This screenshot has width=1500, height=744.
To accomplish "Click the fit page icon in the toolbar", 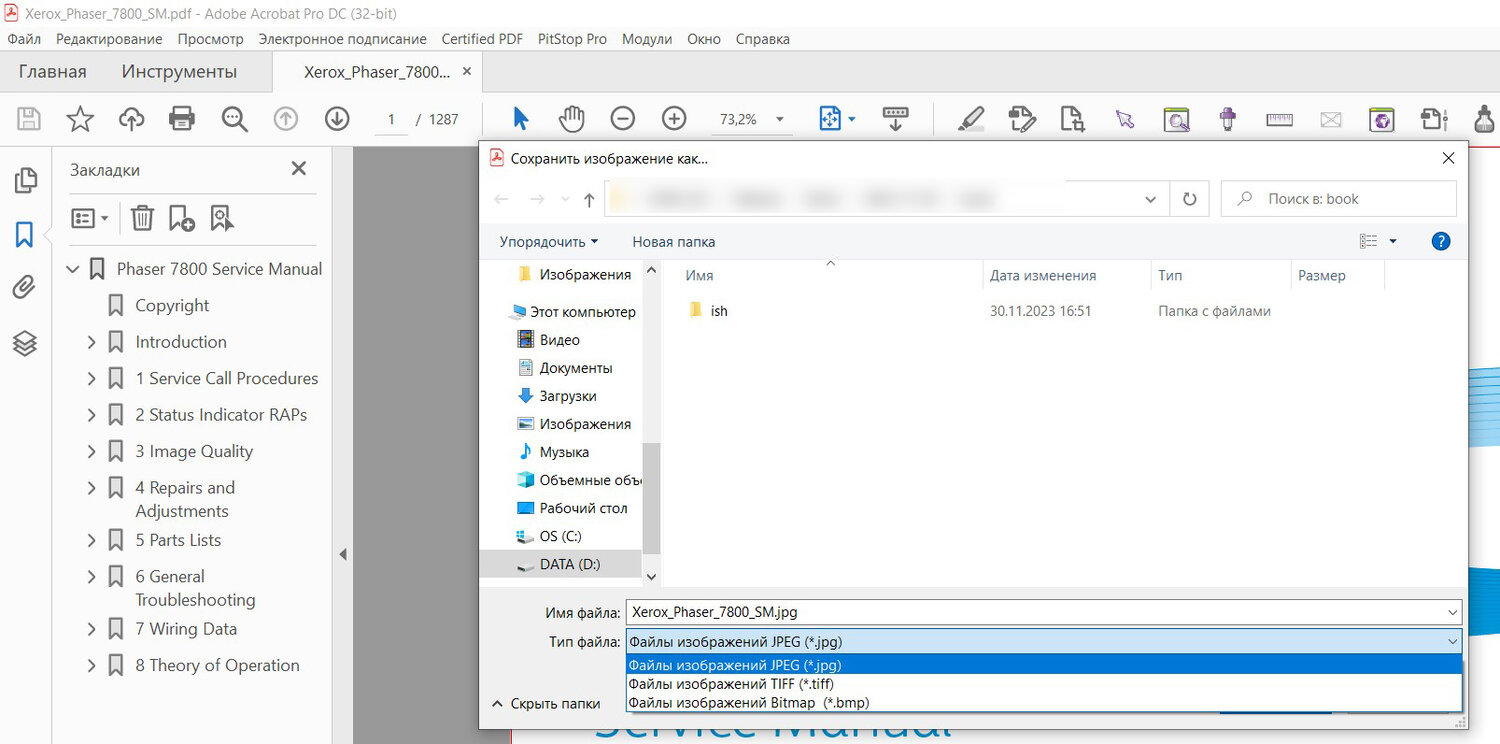I will click(x=830, y=119).
